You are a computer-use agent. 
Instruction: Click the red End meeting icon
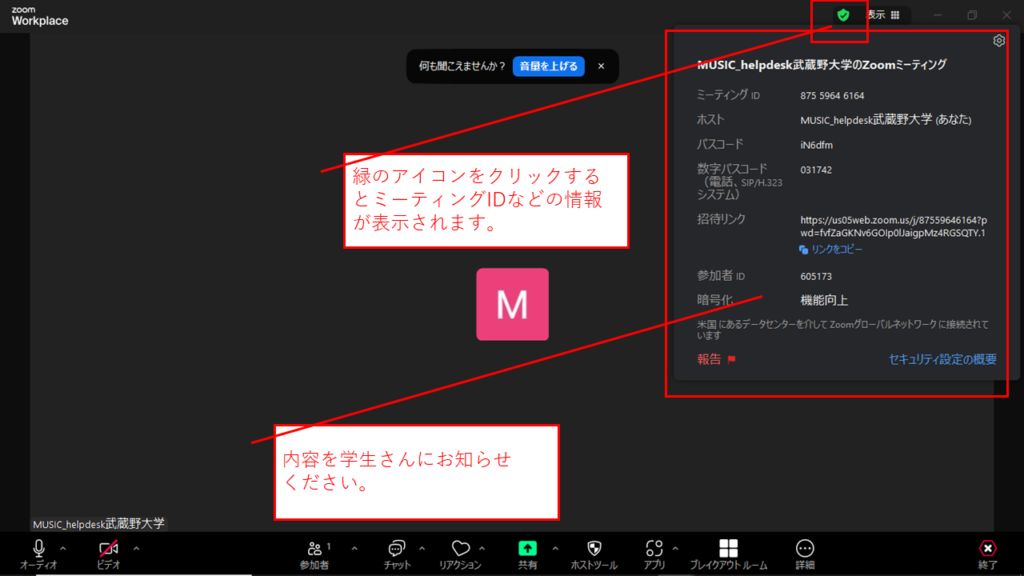(x=987, y=548)
